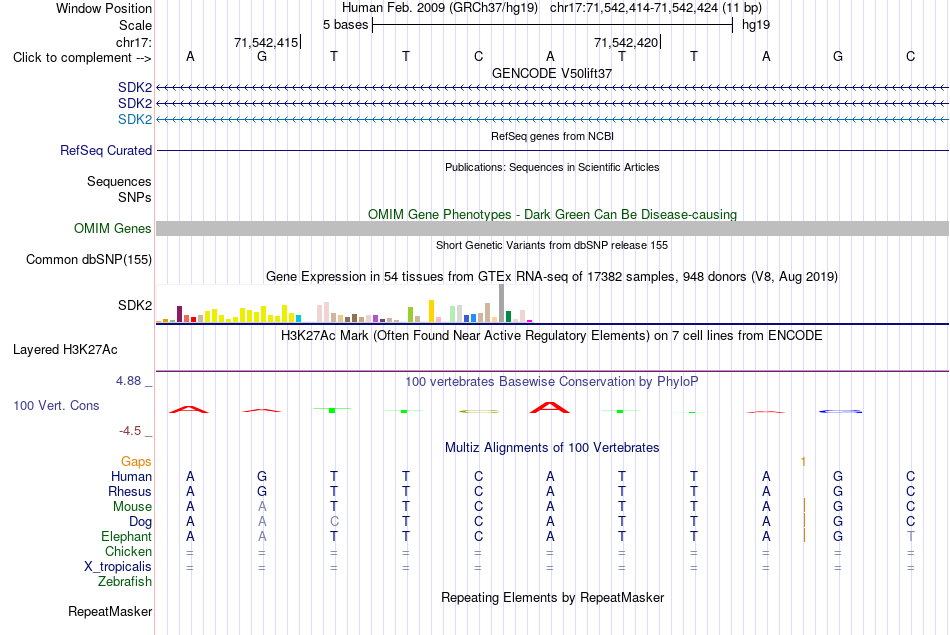Click the 'Click to complement -->' label

pyautogui.click(x=82, y=58)
